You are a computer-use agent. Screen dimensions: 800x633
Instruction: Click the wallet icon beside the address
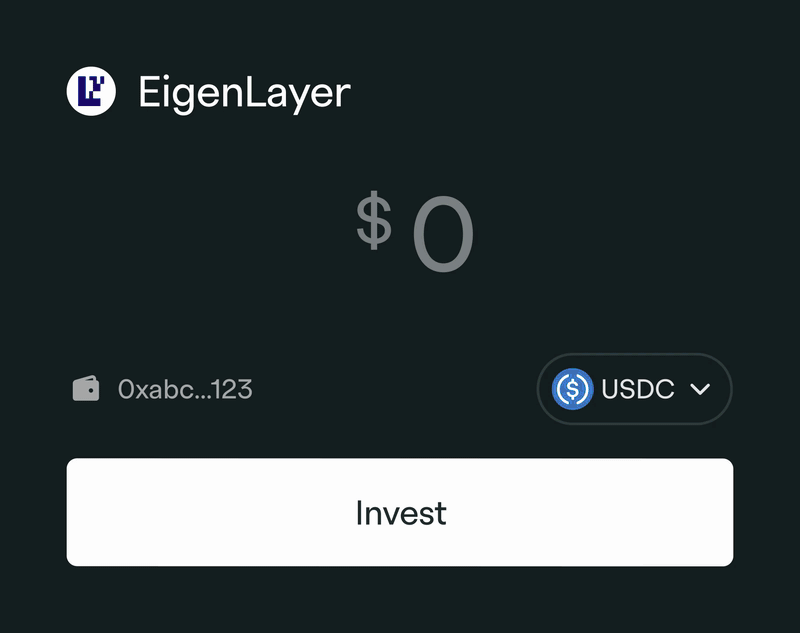click(86, 388)
